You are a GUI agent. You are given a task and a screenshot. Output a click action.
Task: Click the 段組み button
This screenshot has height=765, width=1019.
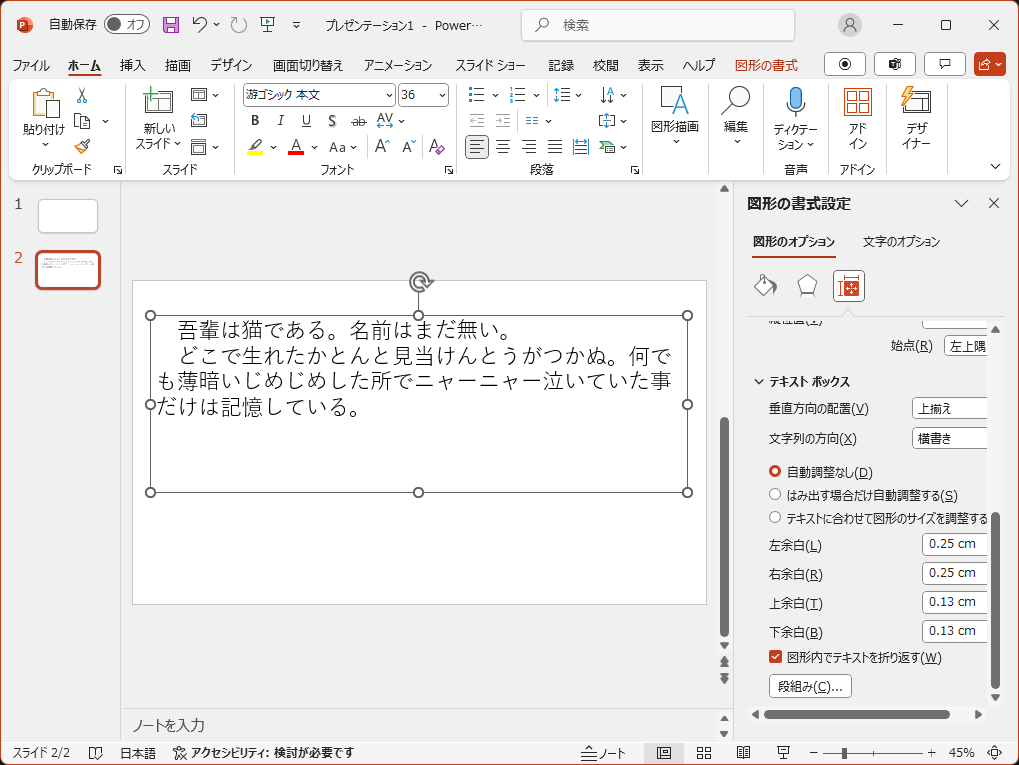pos(809,686)
